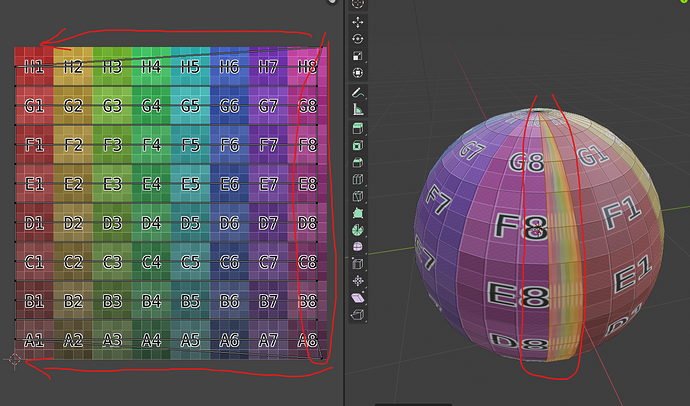Select the Transform tool
This screenshot has height=406, width=690.
click(x=358, y=72)
